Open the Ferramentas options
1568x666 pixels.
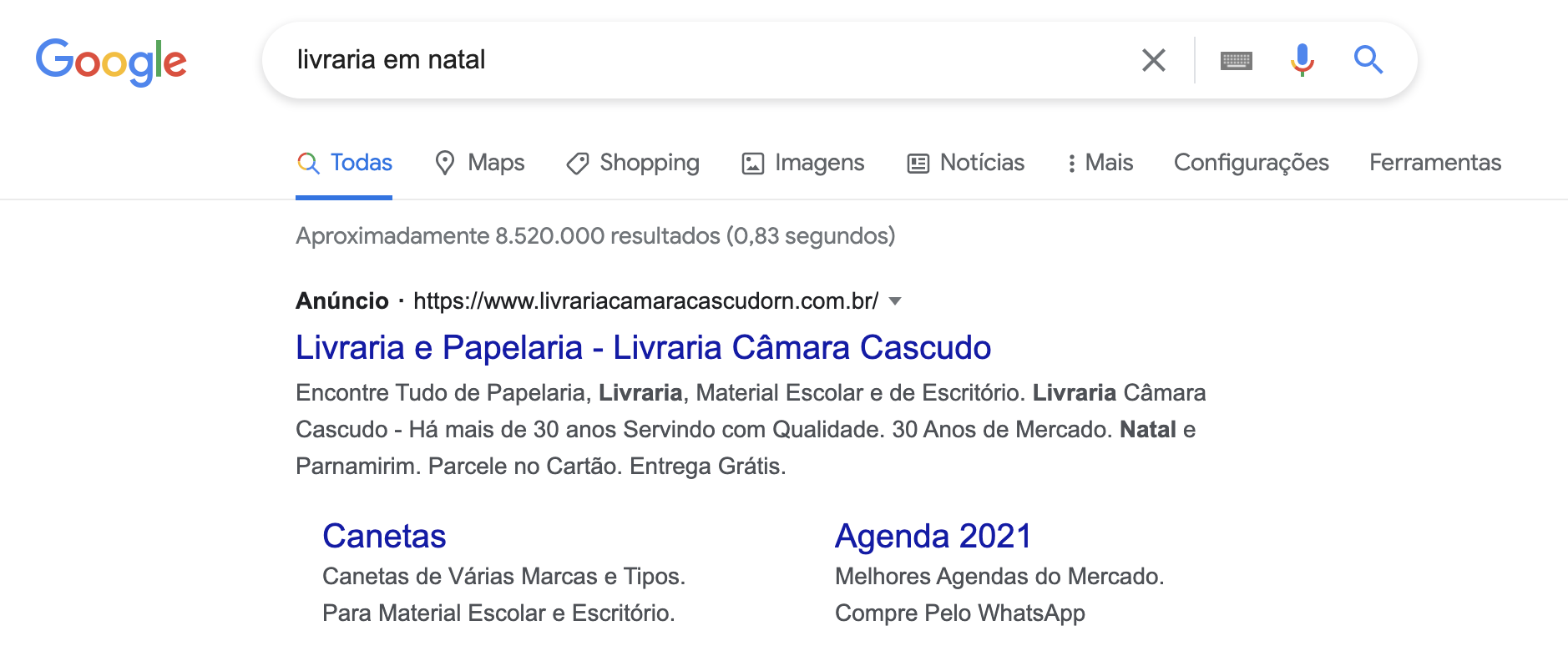pos(1435,163)
